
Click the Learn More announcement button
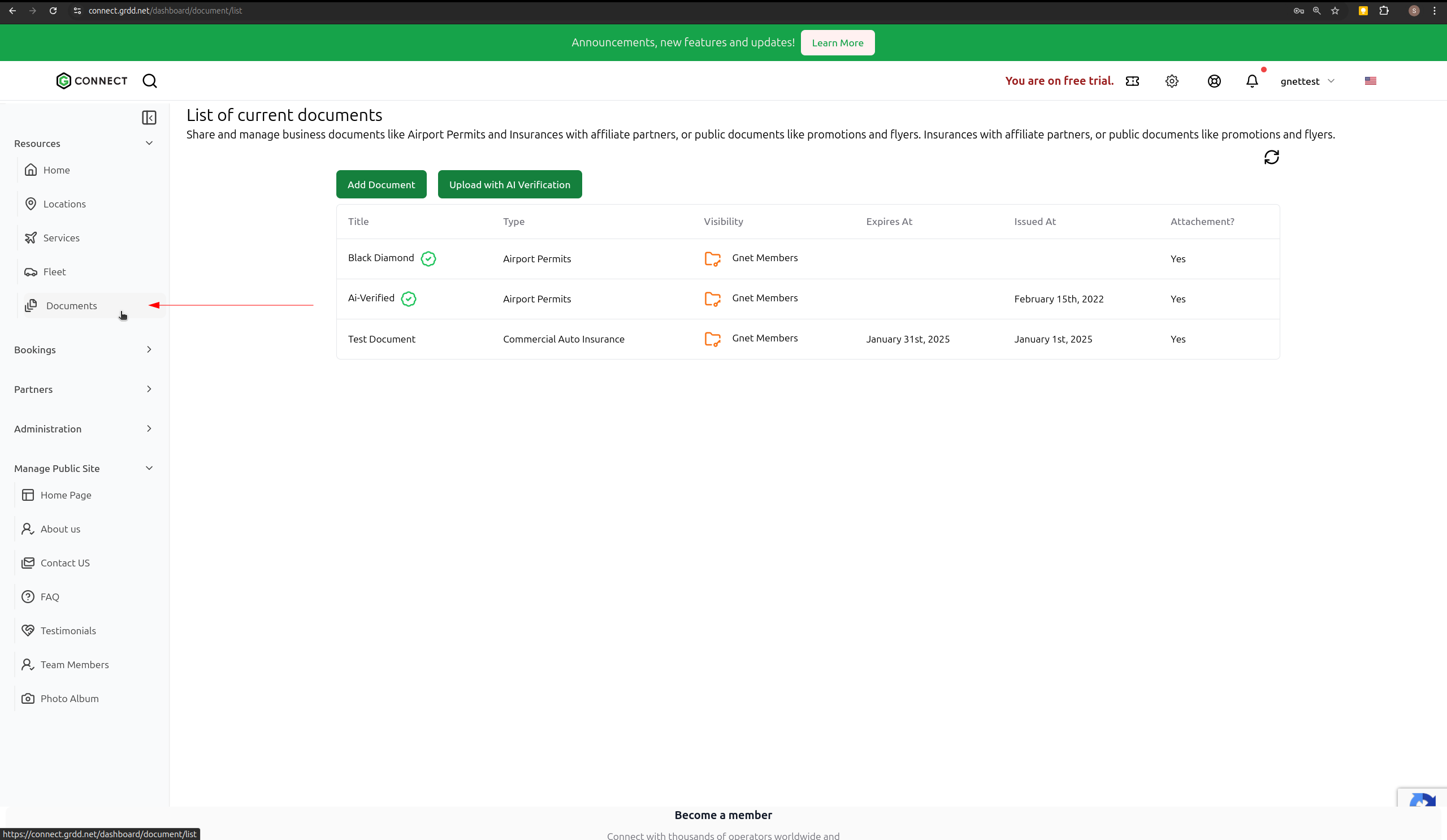click(x=837, y=43)
